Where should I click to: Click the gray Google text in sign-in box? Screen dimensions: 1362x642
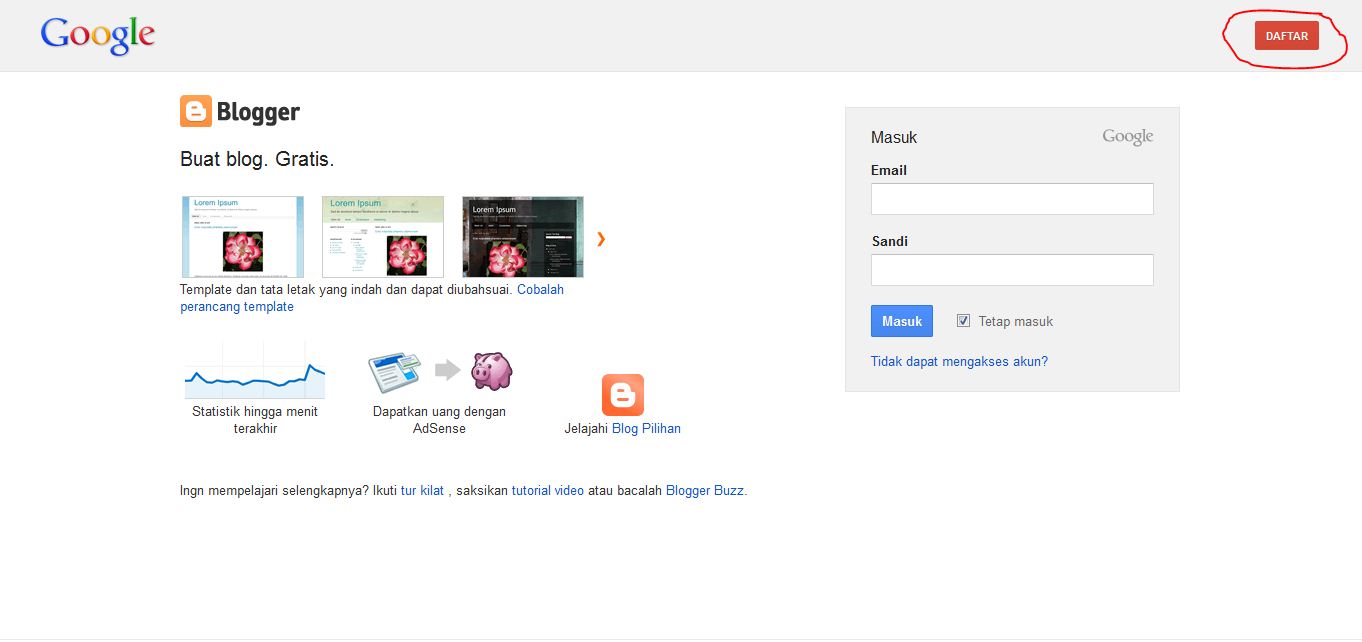(1128, 137)
